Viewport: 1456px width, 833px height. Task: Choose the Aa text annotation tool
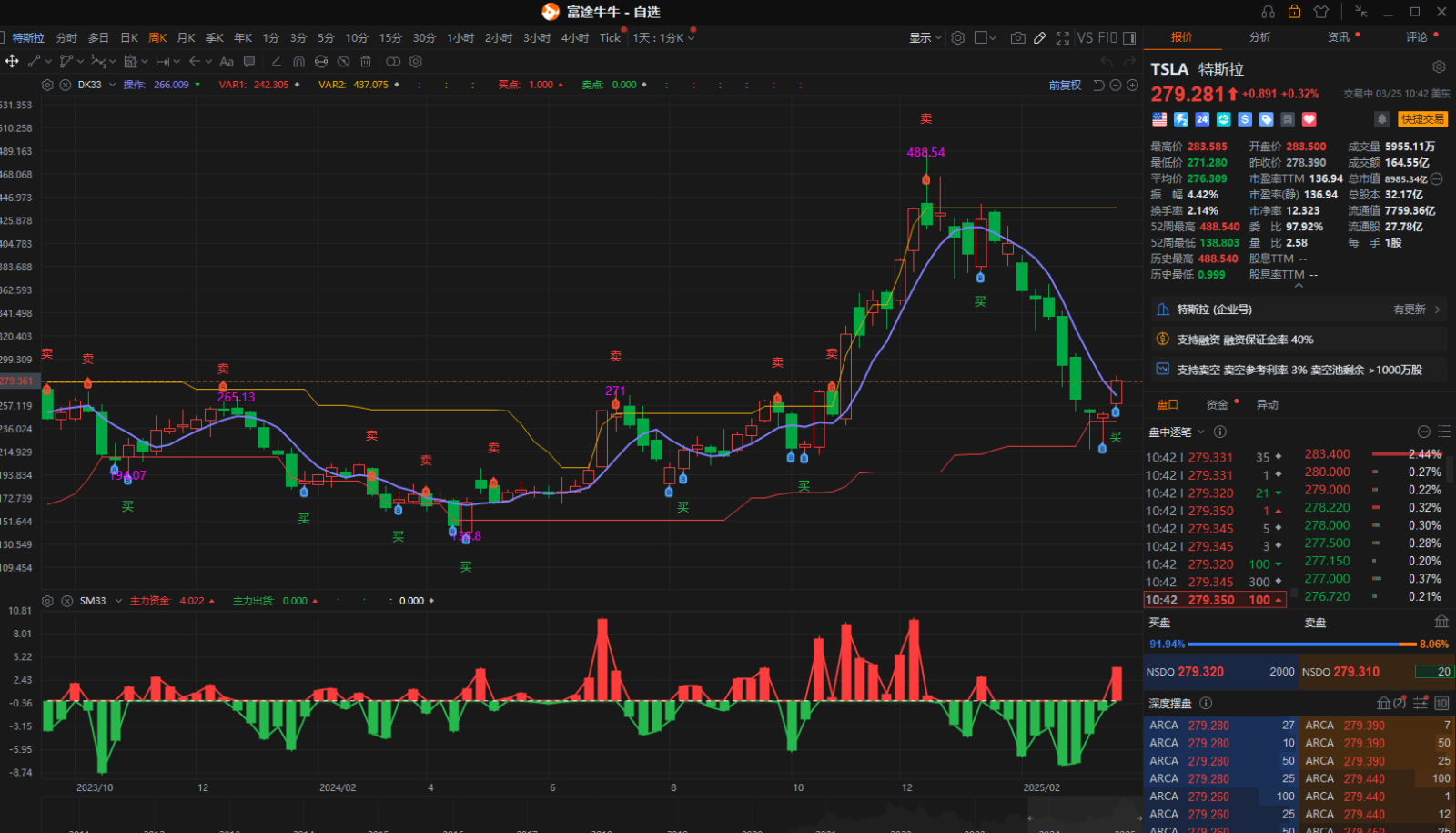click(x=227, y=61)
